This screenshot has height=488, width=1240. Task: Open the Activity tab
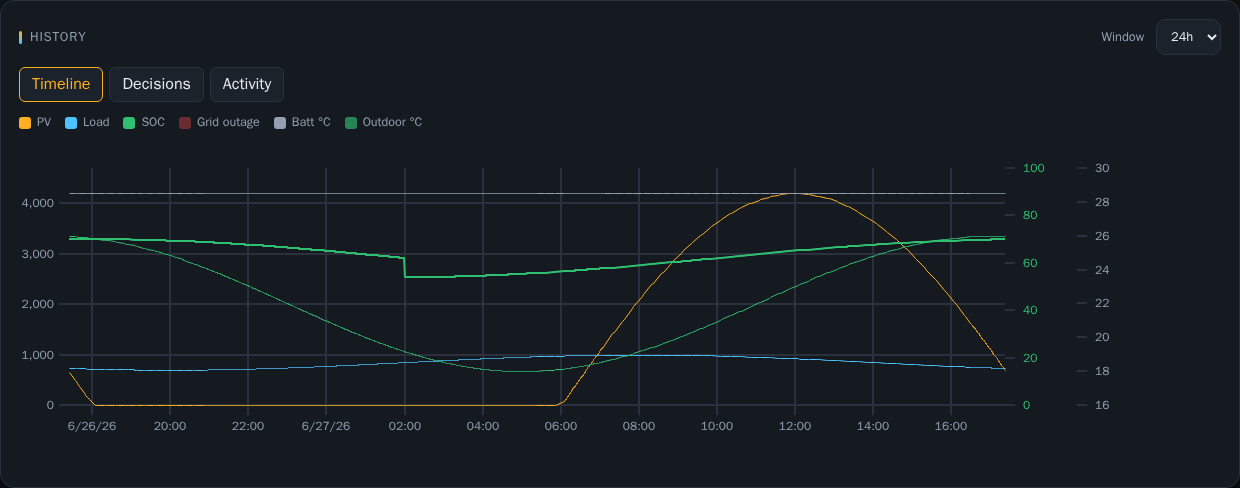point(247,84)
